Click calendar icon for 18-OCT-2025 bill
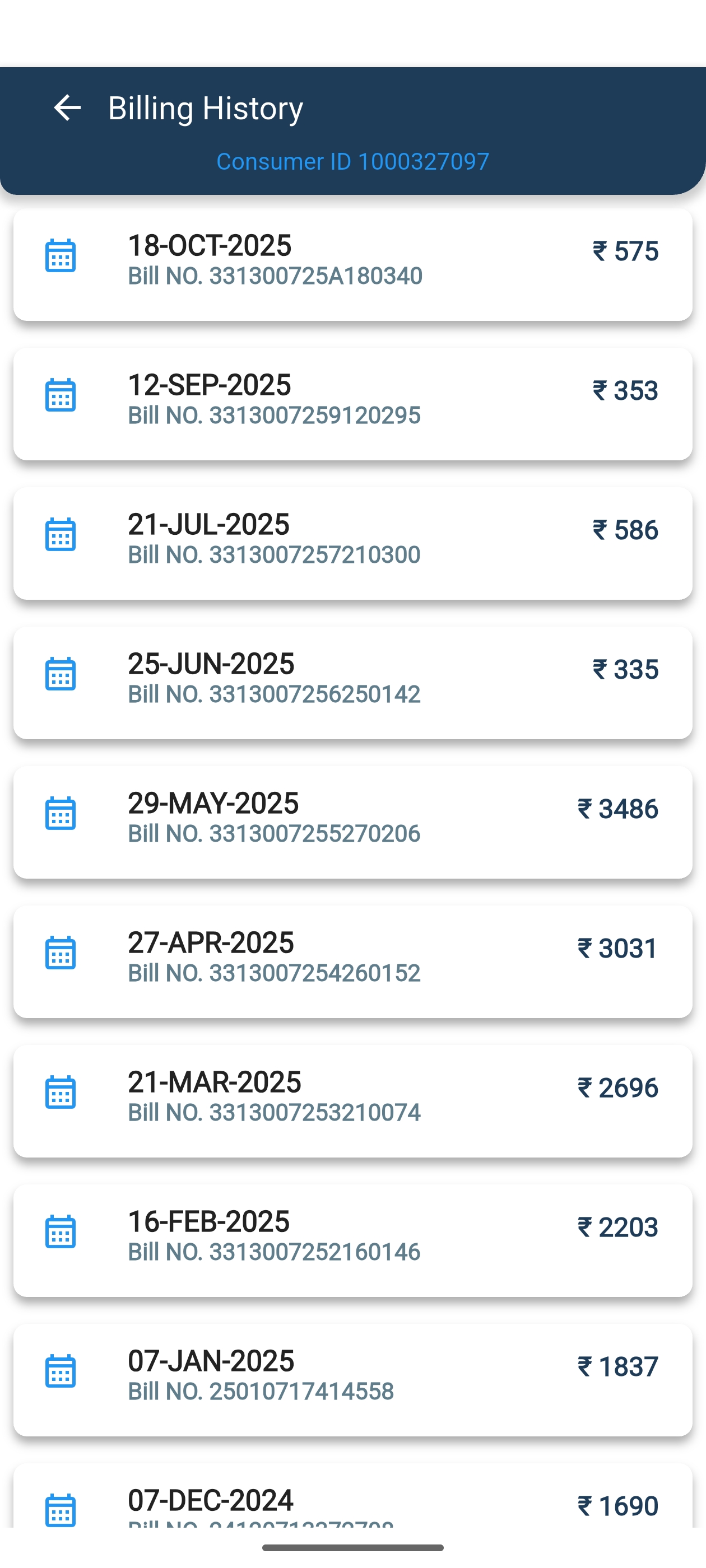This screenshot has width=706, height=1568. (x=61, y=256)
